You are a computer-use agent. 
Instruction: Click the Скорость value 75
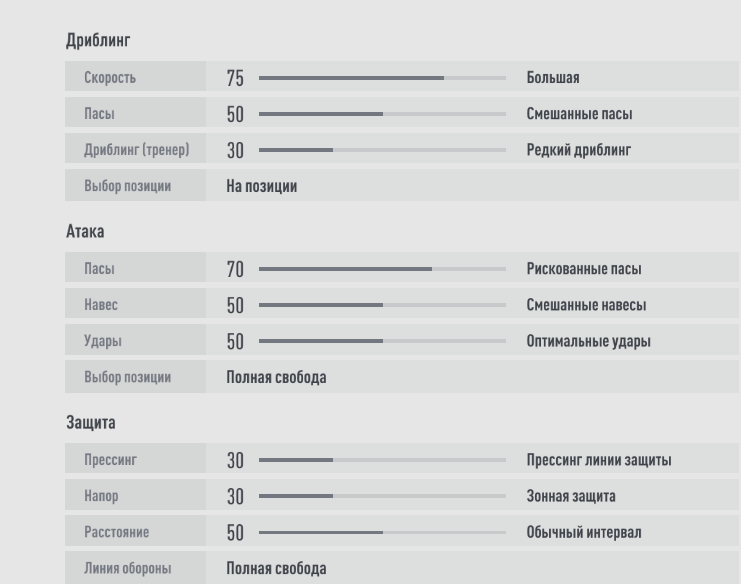[236, 77]
